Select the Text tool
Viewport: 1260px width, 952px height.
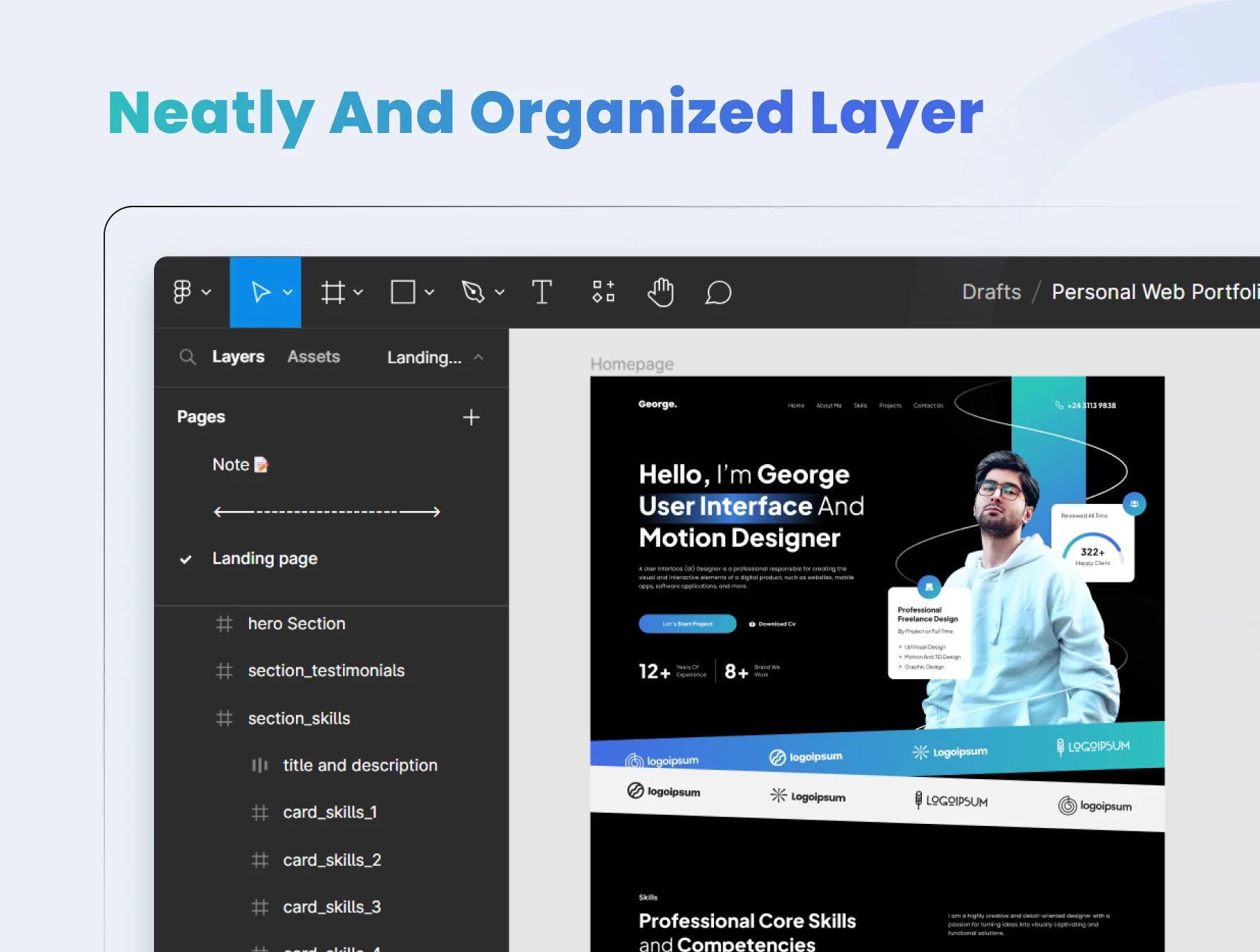pos(542,292)
